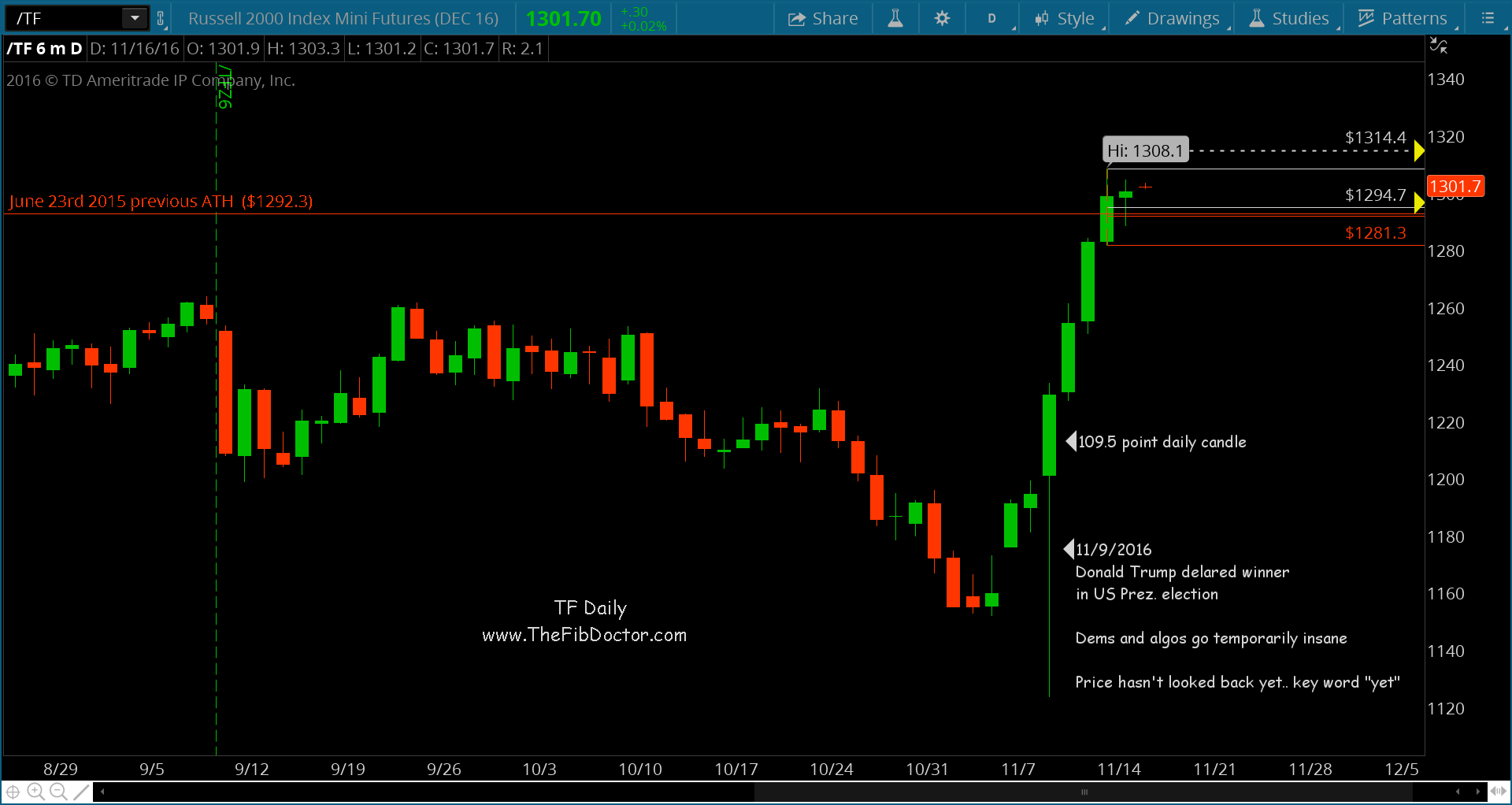Open the Studies menu
The width and height of the screenshot is (1512, 805).
1290,18
